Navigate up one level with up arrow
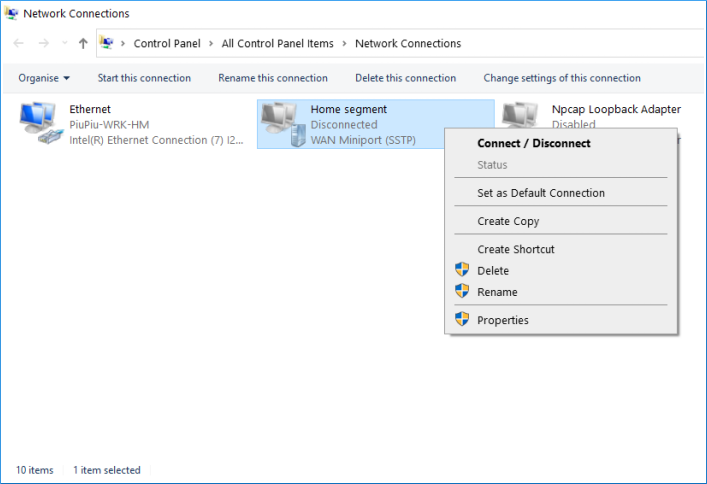The image size is (707, 484). pyautogui.click(x=83, y=44)
